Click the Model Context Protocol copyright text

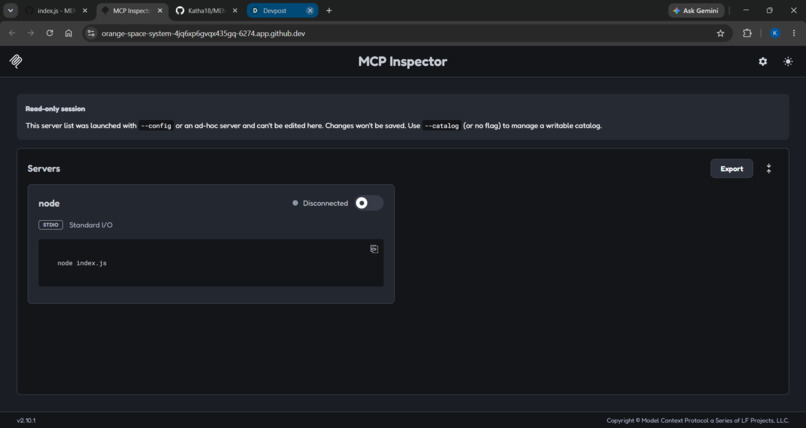coord(698,420)
